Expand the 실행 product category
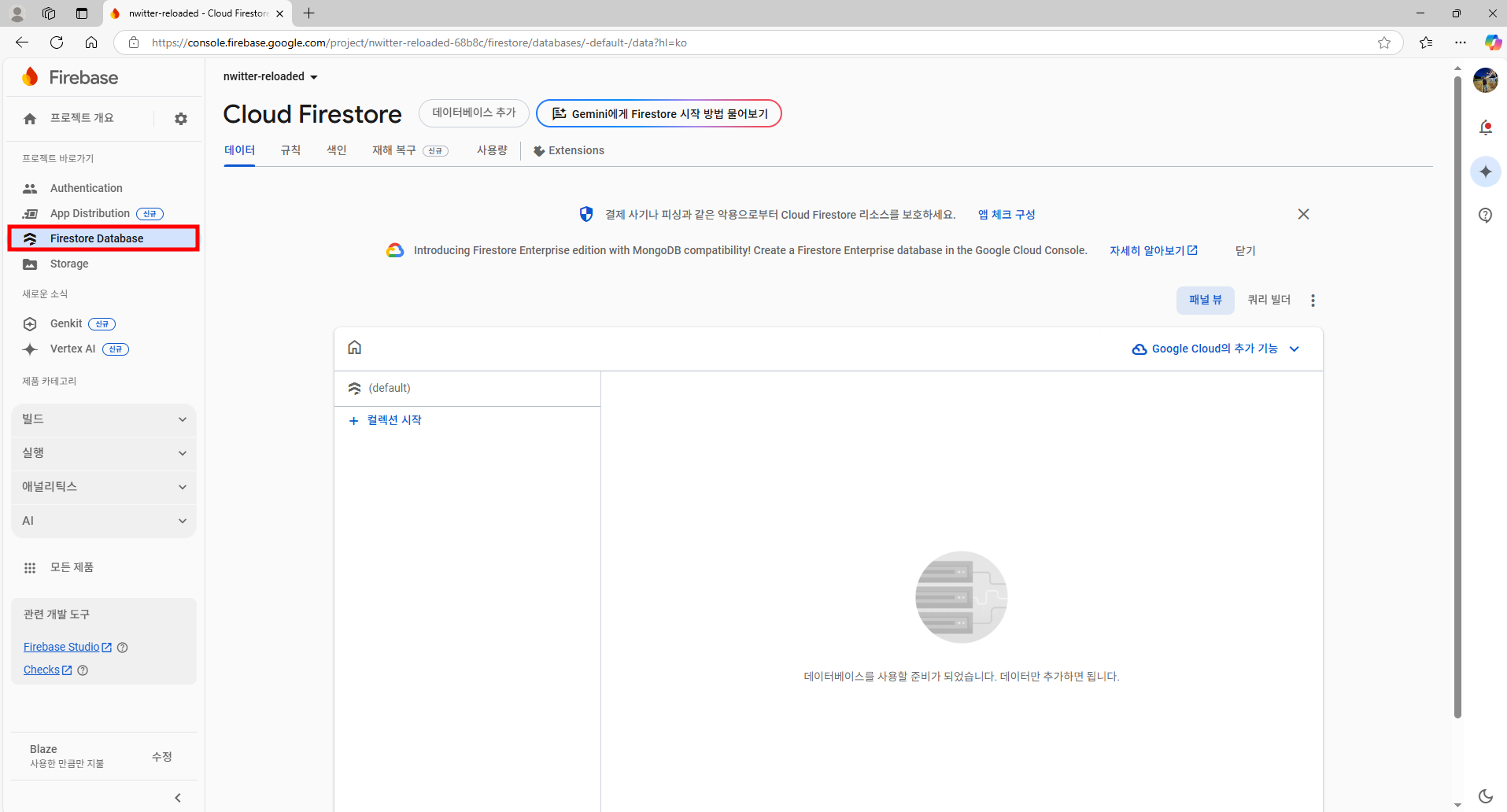Image resolution: width=1507 pixels, height=812 pixels. point(104,453)
